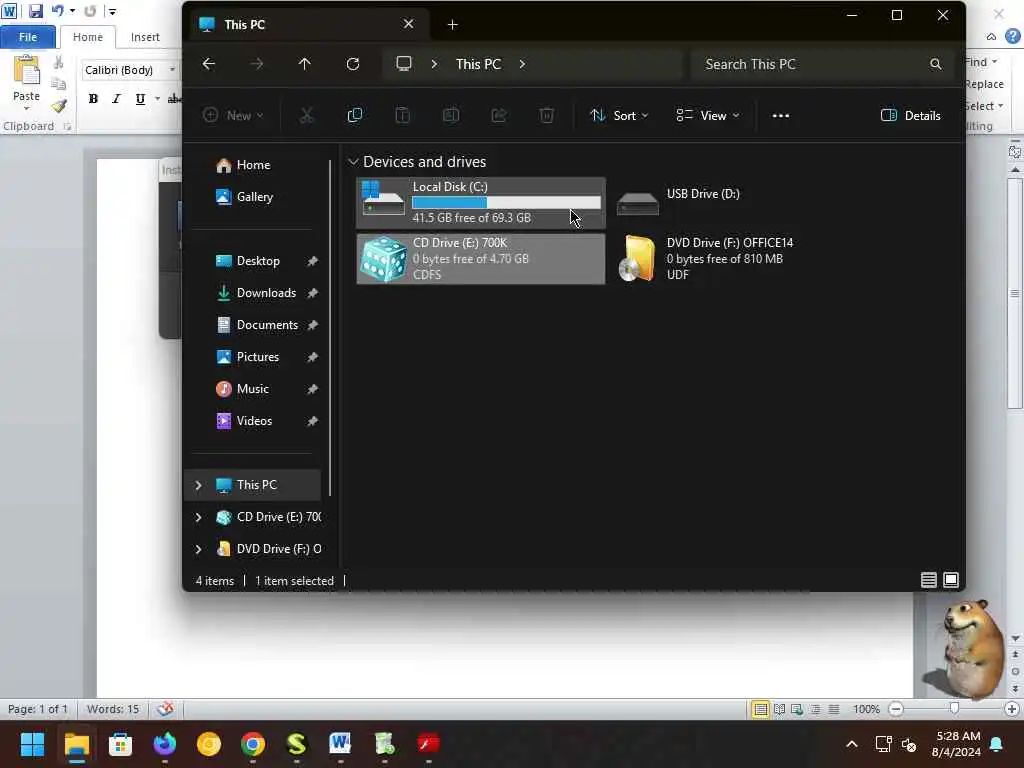Viewport: 1024px width, 768px height.
Task: Open the Videos quick access folder
Action: (x=255, y=421)
